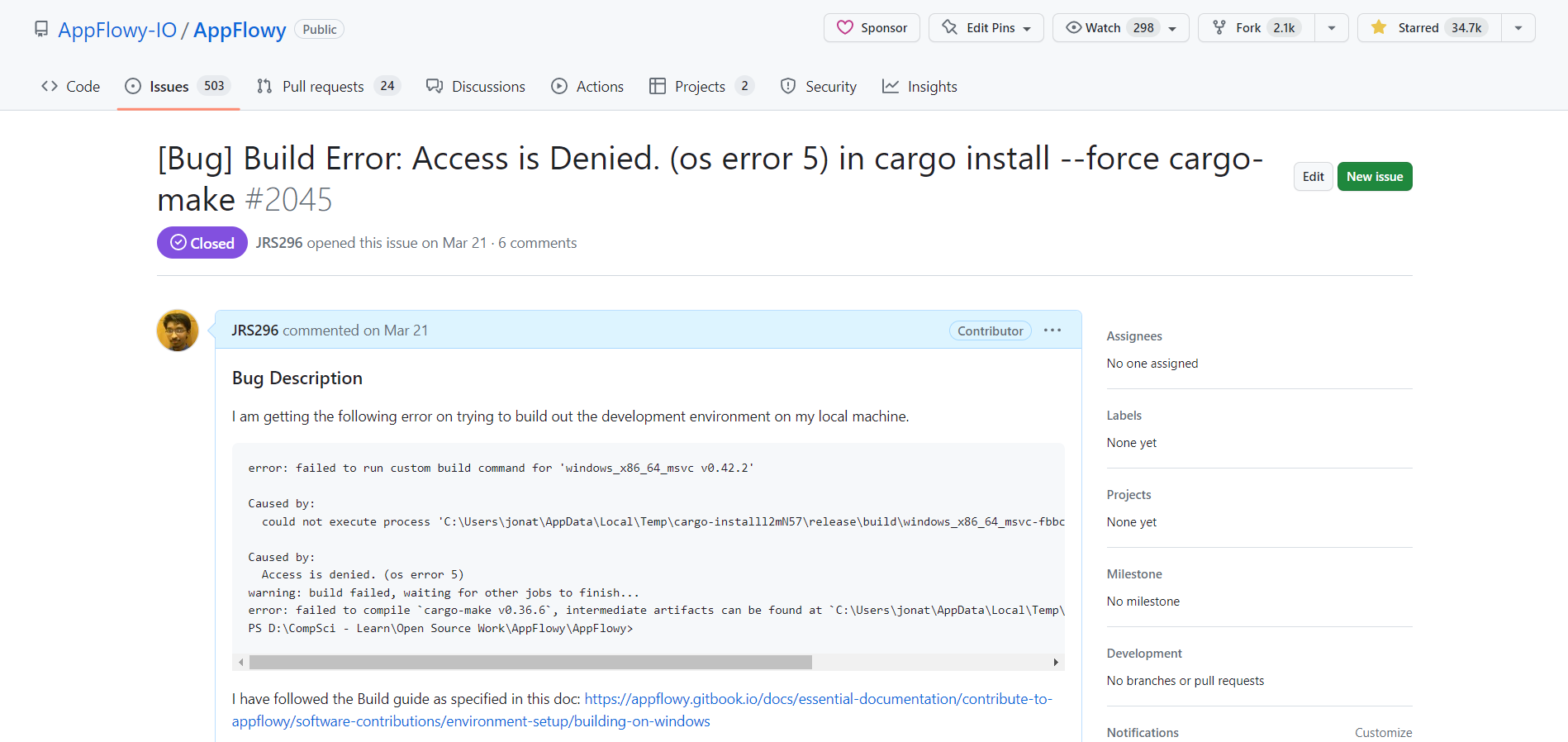Click the Edit issue title button

(1313, 176)
